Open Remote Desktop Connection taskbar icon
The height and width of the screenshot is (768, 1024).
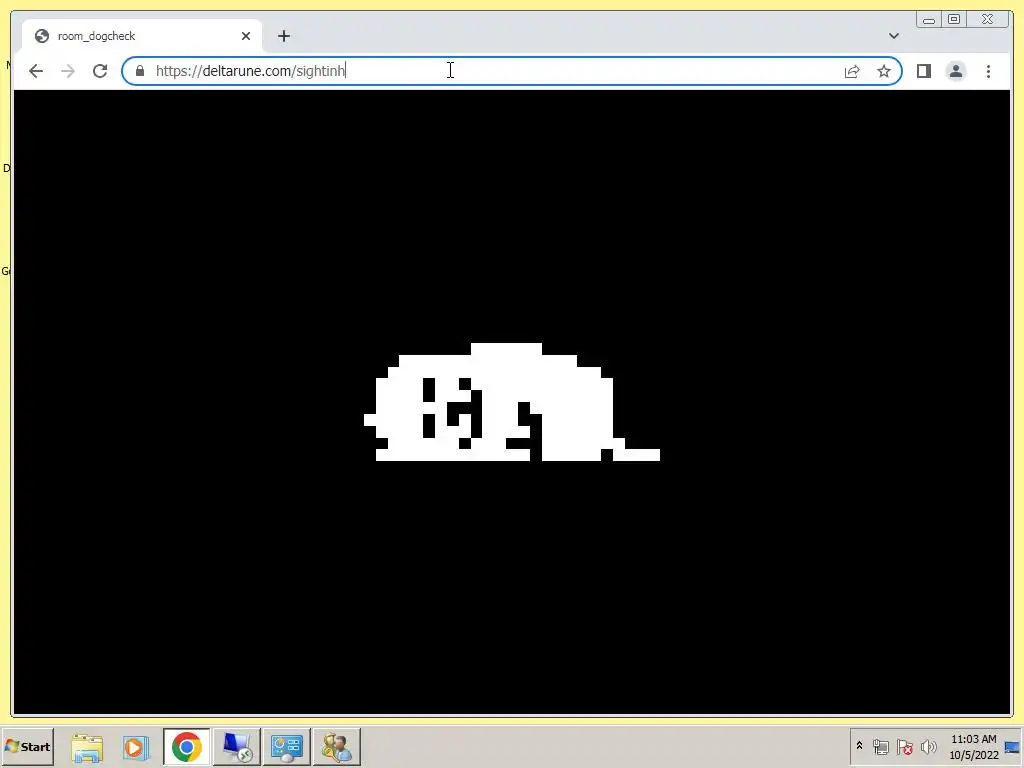[236, 747]
